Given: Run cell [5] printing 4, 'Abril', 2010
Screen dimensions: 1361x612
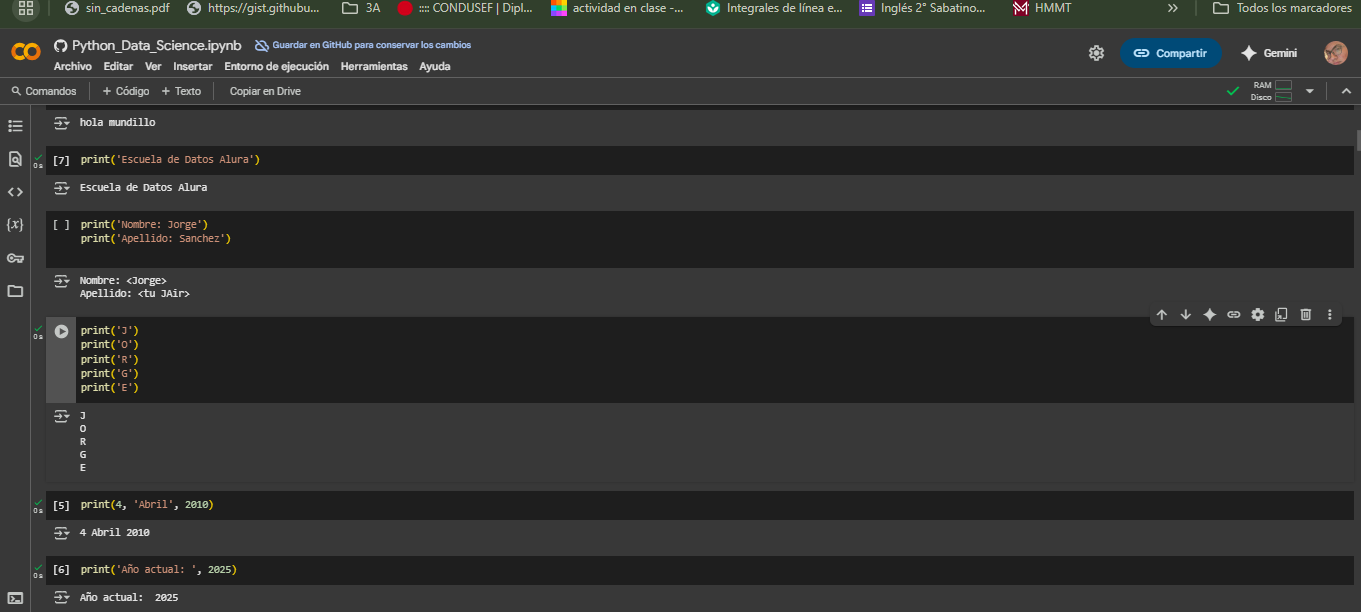Looking at the screenshot, I should [x=61, y=505].
